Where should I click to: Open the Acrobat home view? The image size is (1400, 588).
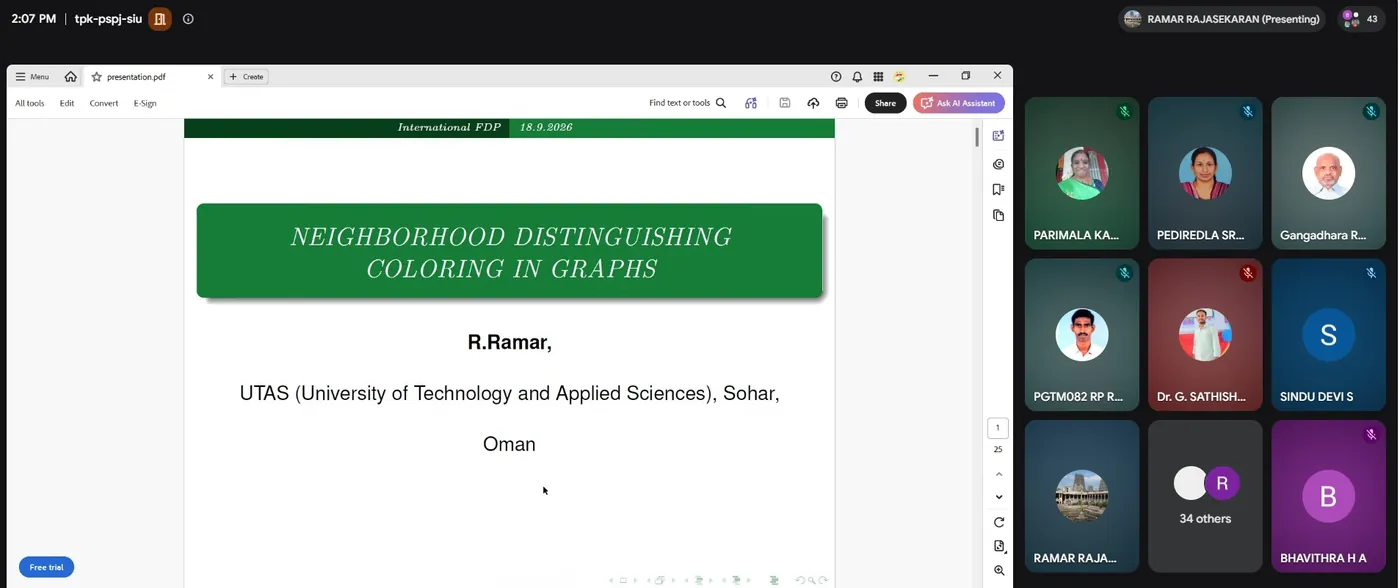click(x=70, y=77)
